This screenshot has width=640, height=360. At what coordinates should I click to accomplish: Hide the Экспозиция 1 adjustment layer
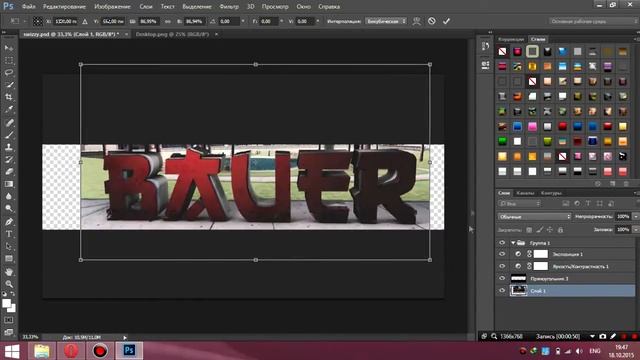coord(502,254)
